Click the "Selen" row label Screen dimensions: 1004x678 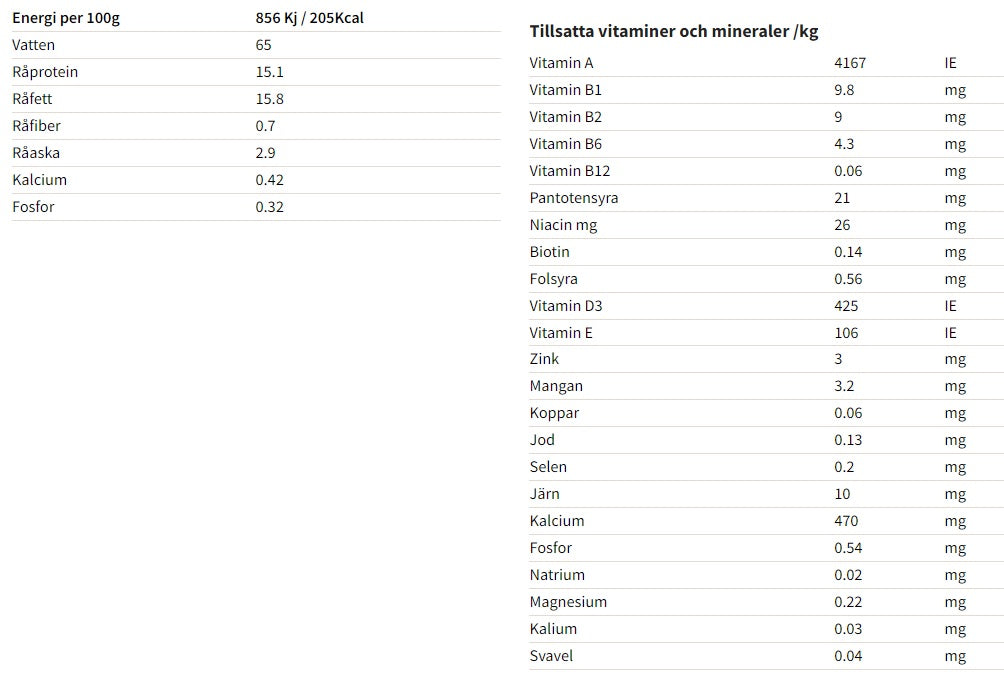tap(548, 467)
